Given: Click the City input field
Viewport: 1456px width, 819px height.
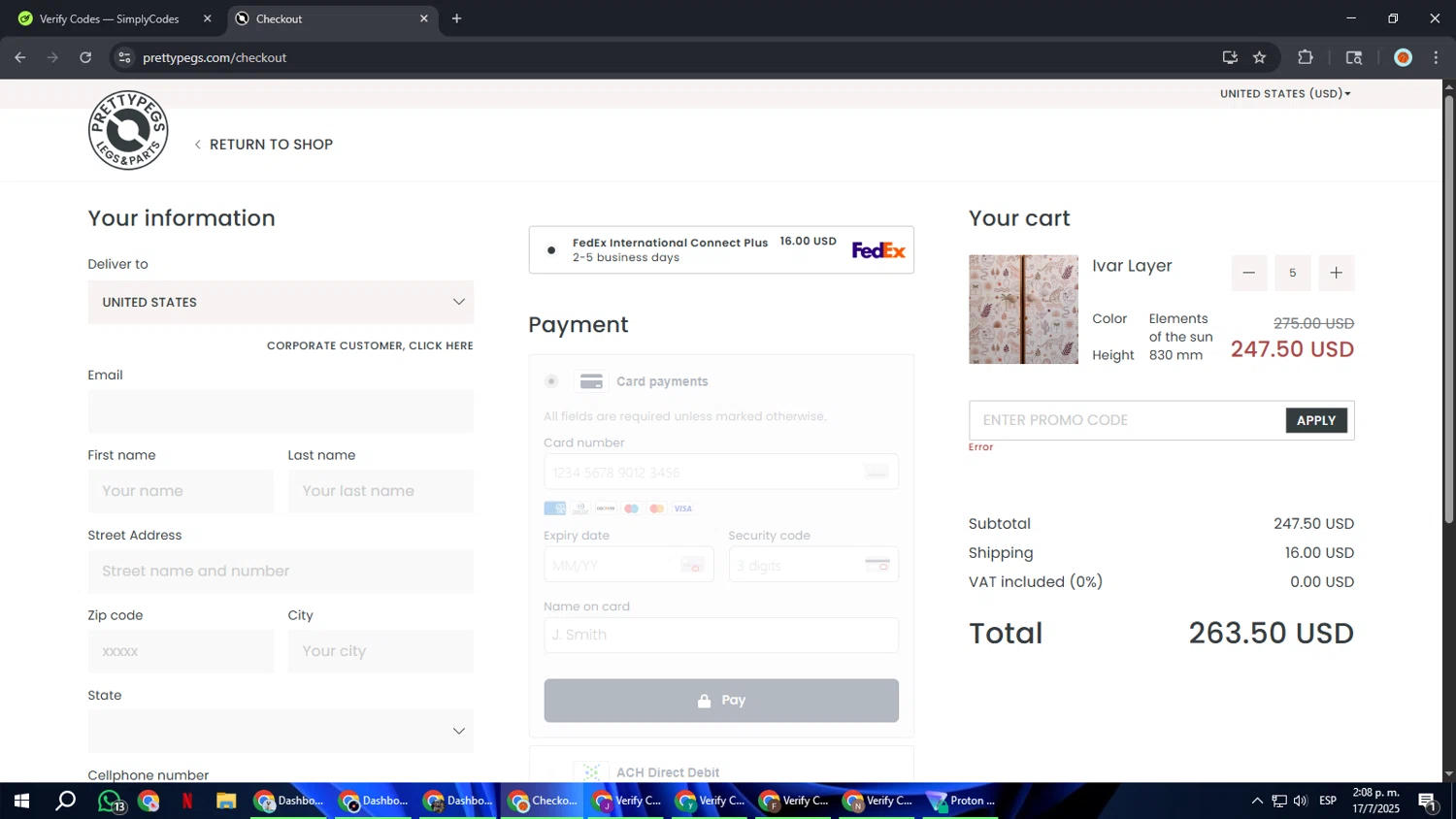Looking at the screenshot, I should tap(381, 651).
